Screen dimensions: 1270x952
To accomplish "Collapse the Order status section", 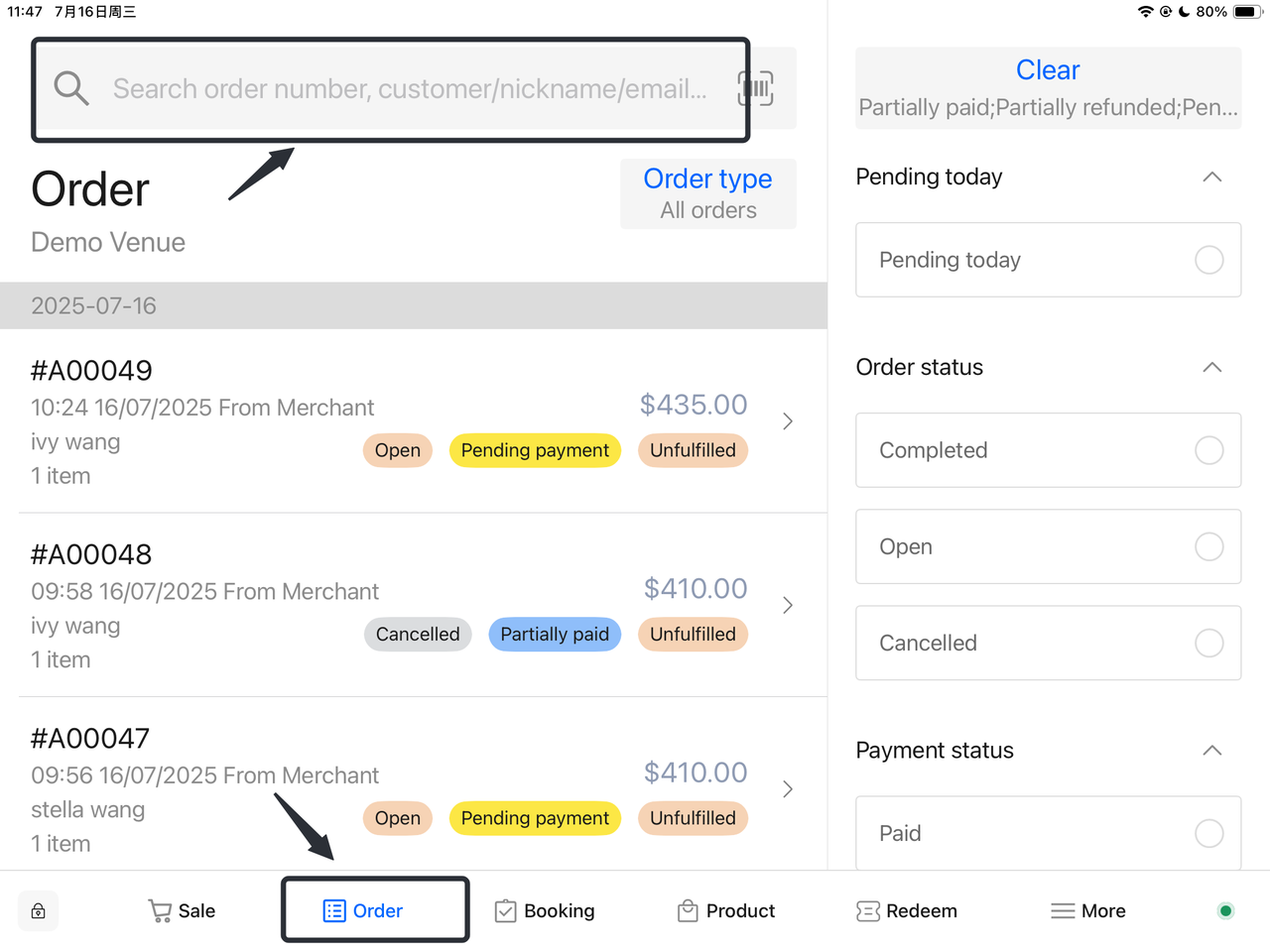I will (1211, 368).
